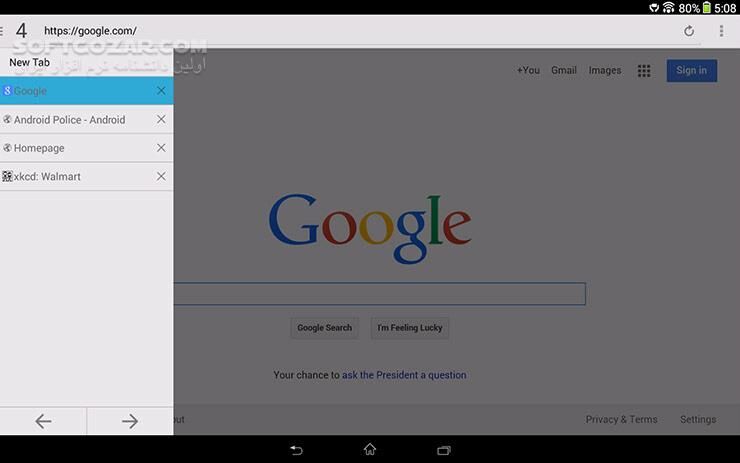Go forward with the right arrow

click(x=130, y=421)
